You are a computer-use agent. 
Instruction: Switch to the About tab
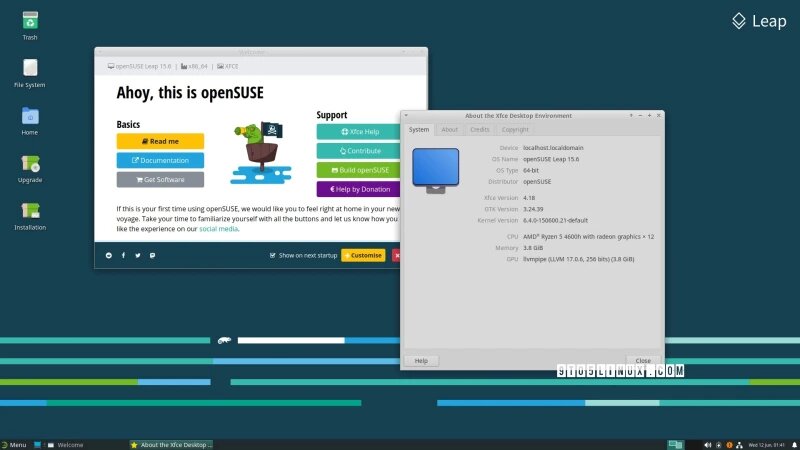[449, 130]
